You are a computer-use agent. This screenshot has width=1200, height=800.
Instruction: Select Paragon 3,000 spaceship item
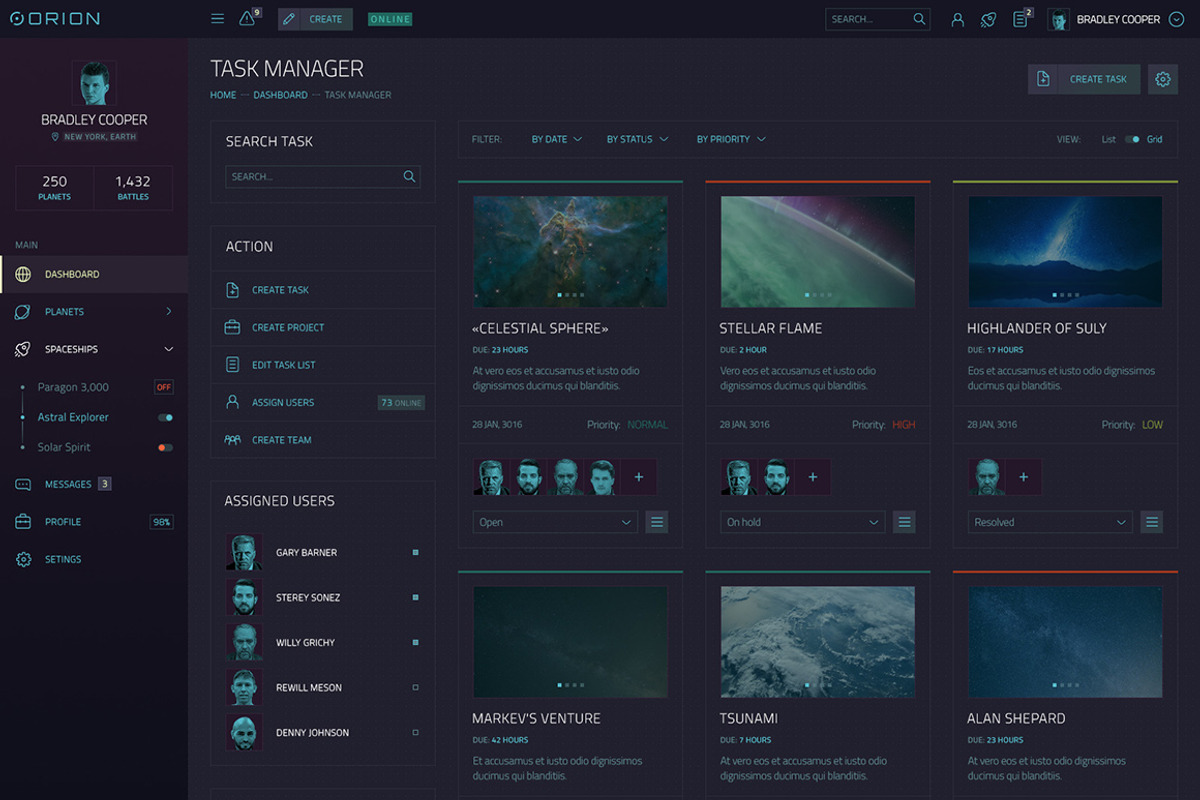pos(73,387)
